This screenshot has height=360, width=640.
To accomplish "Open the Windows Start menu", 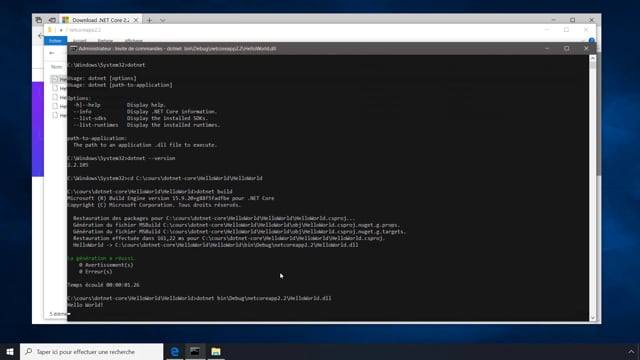I will 10,351.
